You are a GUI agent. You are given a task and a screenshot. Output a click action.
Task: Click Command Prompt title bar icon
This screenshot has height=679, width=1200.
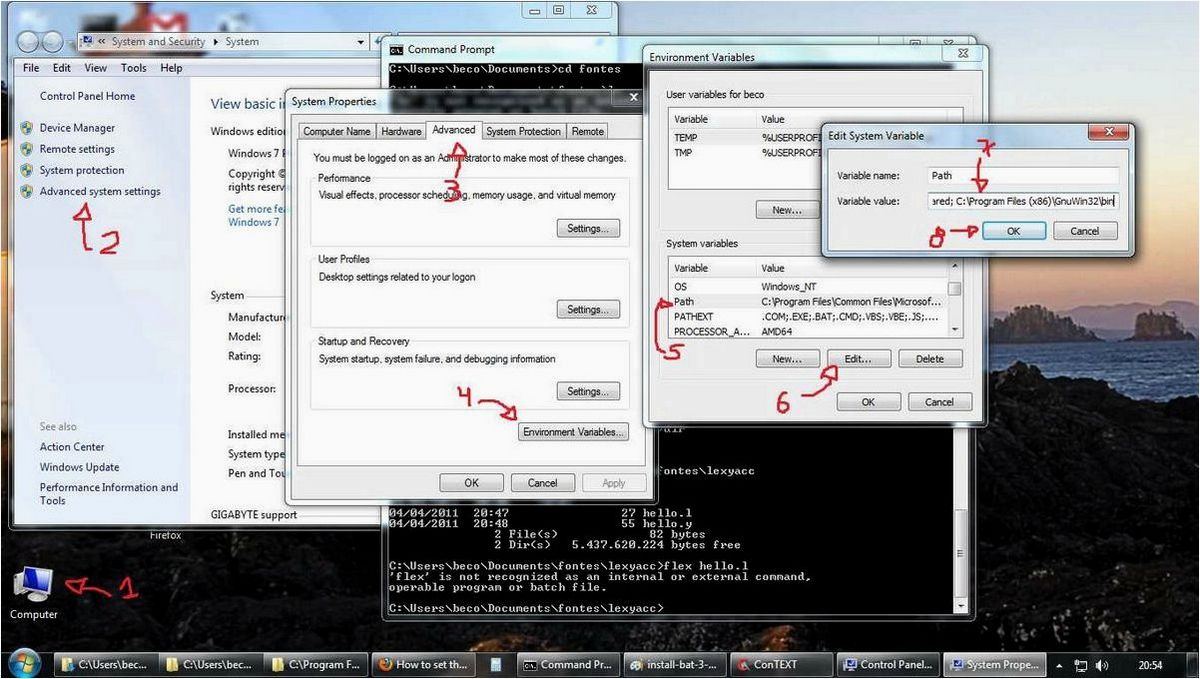coord(396,49)
